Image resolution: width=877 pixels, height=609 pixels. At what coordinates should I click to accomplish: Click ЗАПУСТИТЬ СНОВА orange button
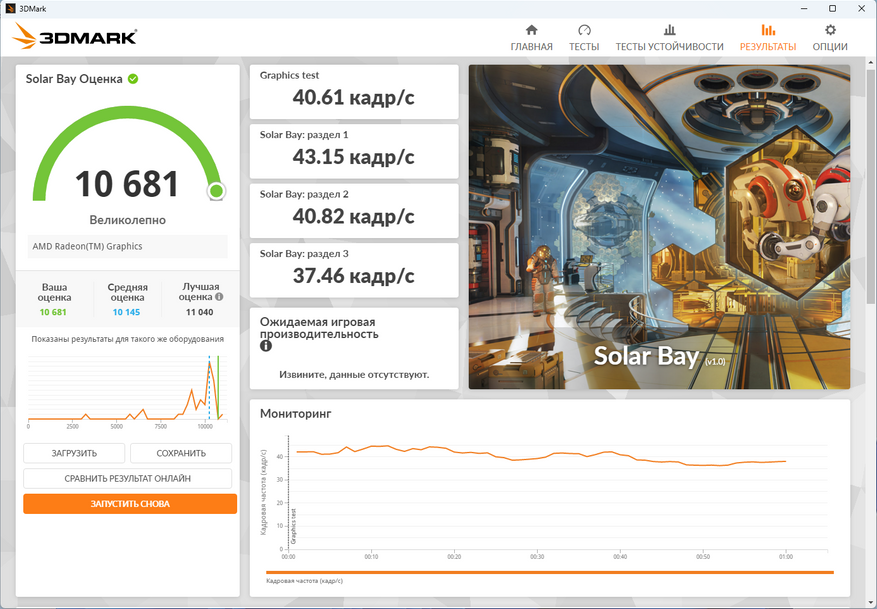coord(130,504)
